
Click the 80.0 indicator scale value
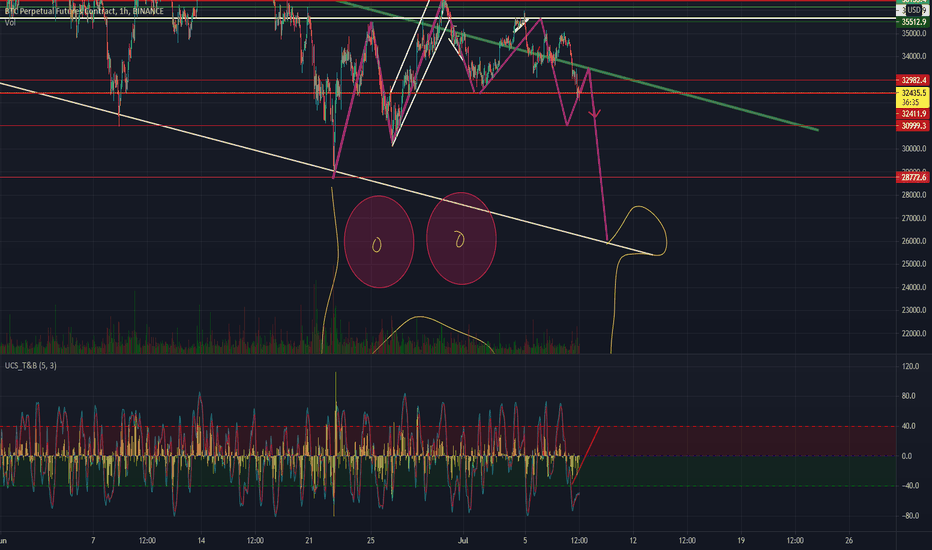908,396
